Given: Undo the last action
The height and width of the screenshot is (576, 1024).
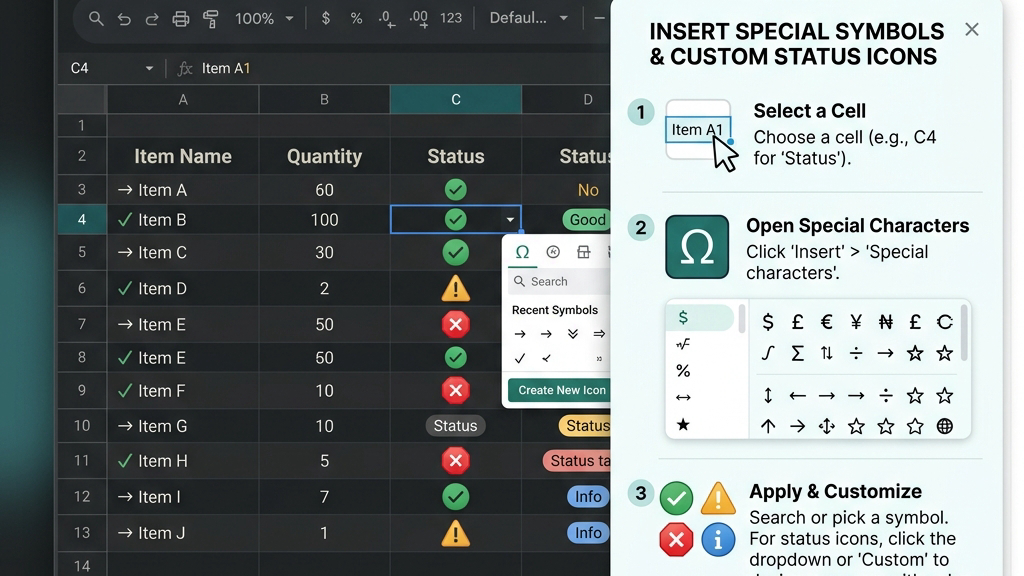Looking at the screenshot, I should (x=124, y=19).
